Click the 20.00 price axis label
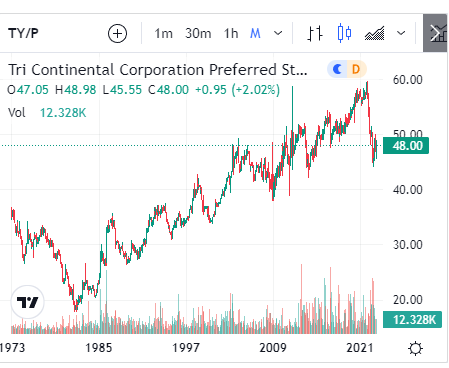The height and width of the screenshot is (368, 449). click(407, 300)
